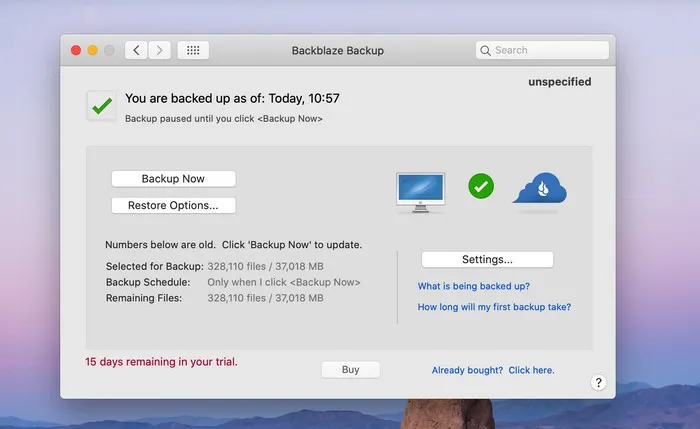Click the 'unspecified' label
Screen dimensions: 700x429
[560, 82]
